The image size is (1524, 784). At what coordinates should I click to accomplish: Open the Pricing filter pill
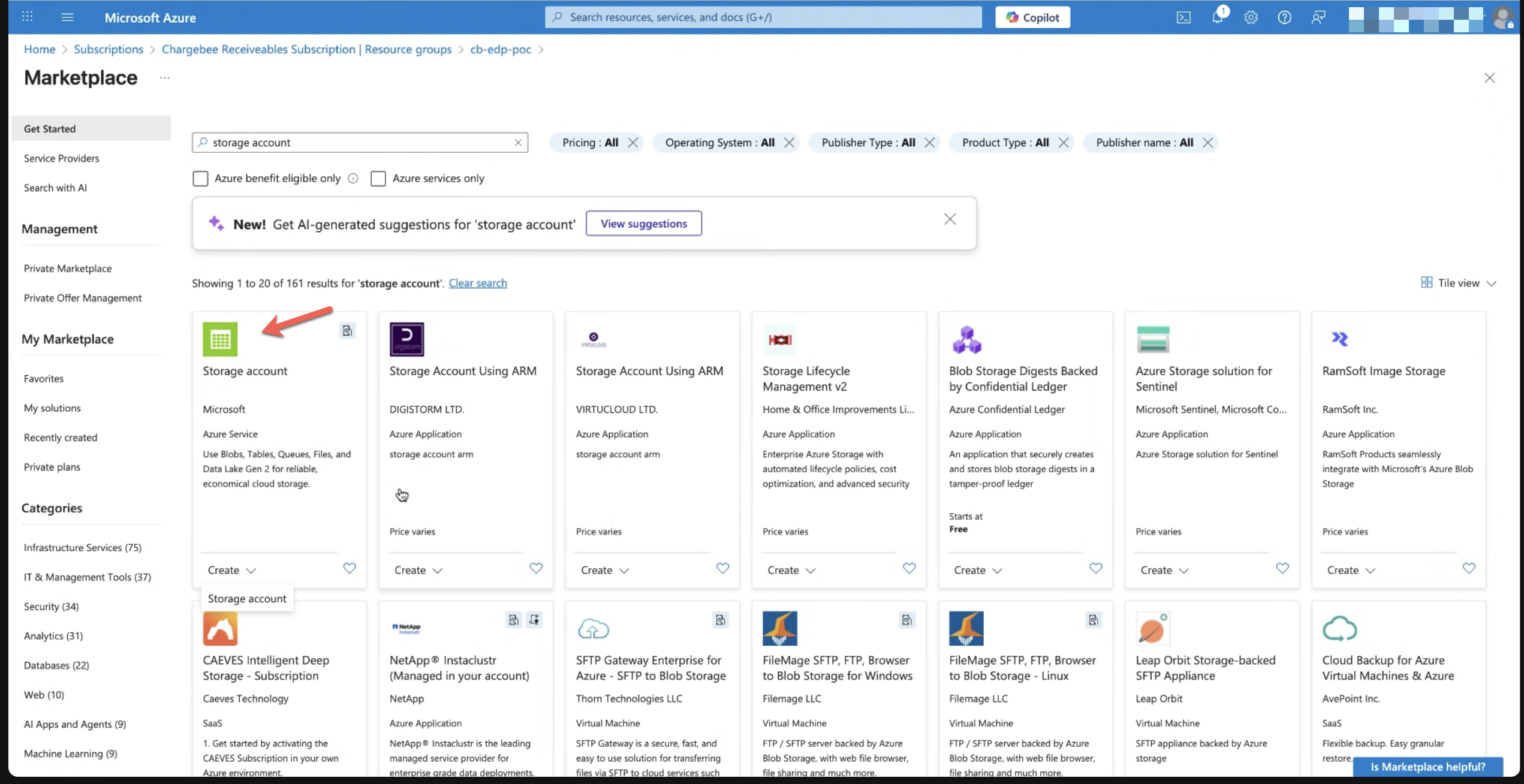tap(589, 143)
